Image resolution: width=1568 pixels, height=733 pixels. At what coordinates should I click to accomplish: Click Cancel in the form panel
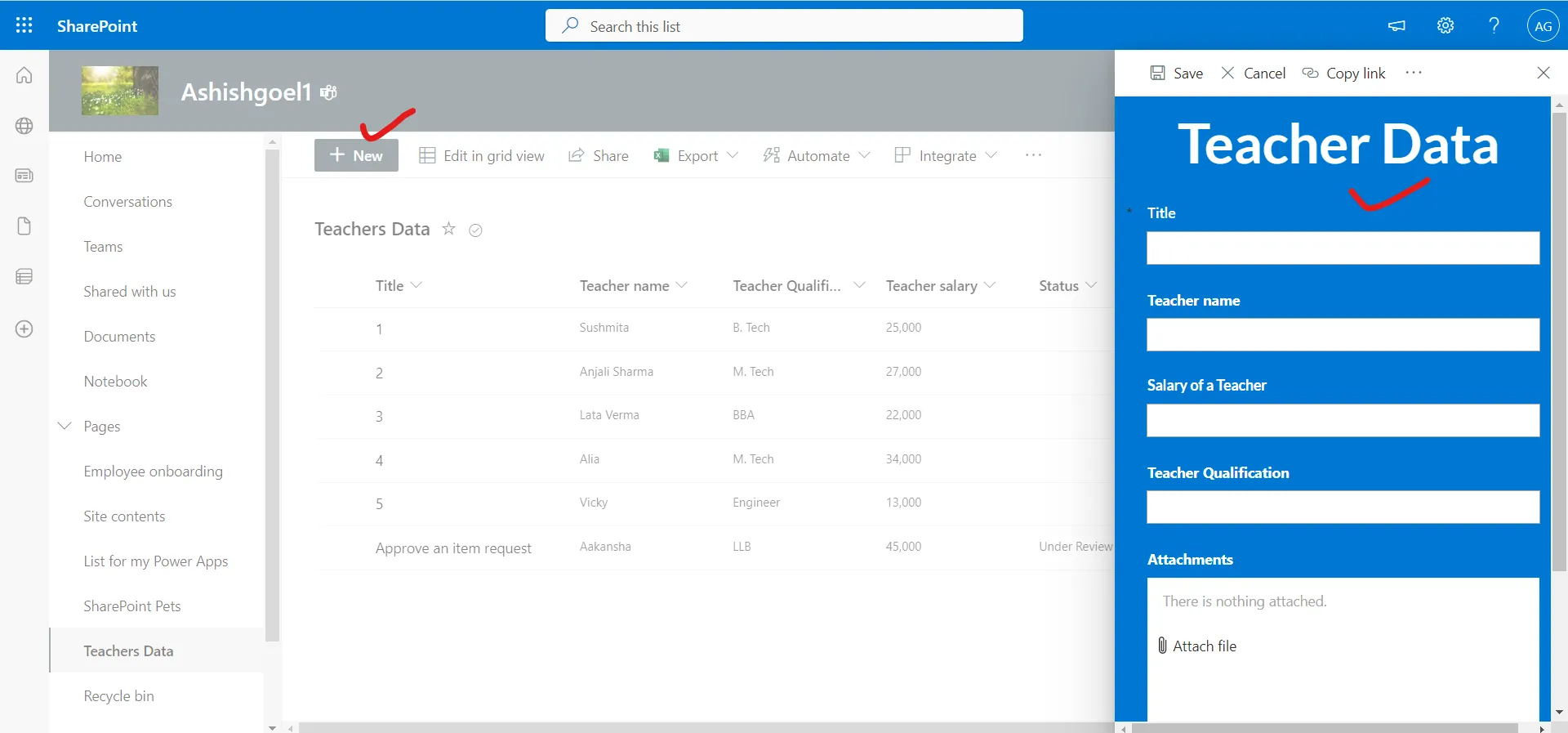(1253, 73)
